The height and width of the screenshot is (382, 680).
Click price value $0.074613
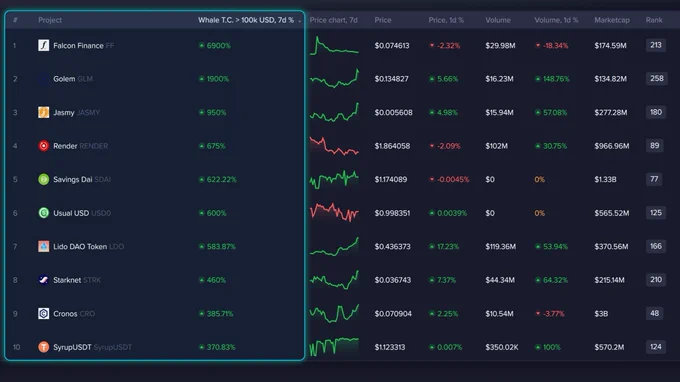pyautogui.click(x=392, y=46)
